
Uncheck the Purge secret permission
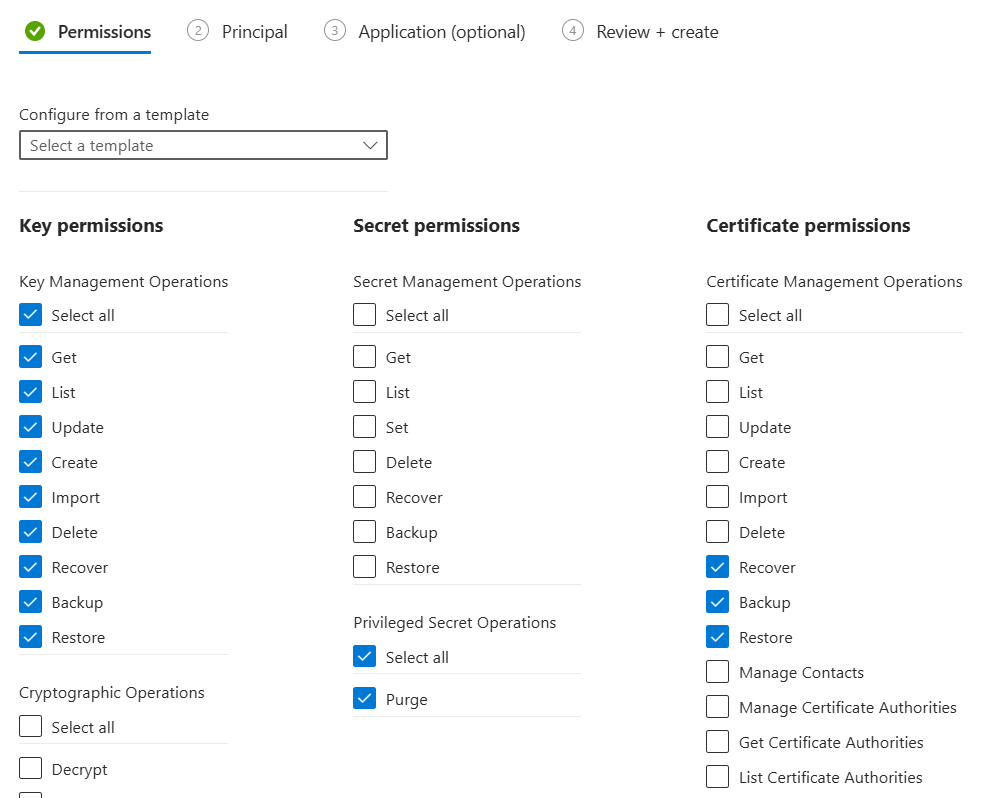pyautogui.click(x=365, y=699)
